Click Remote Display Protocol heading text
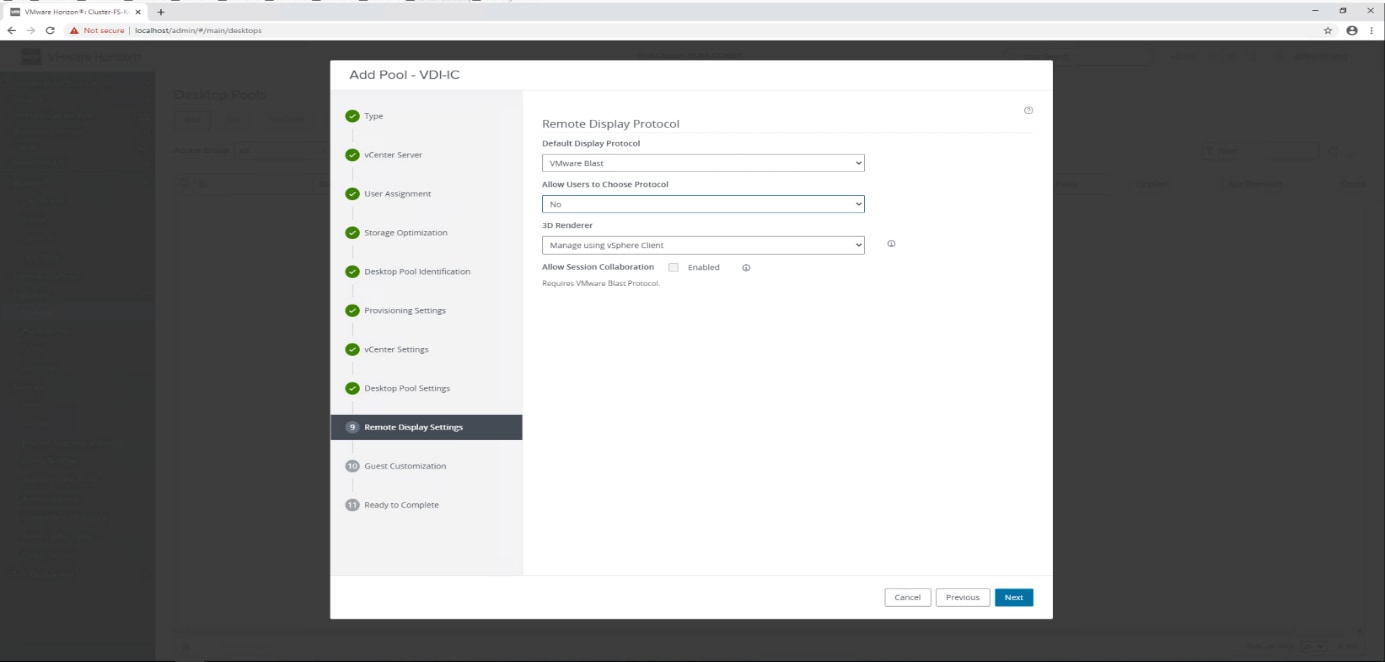 tap(610, 124)
